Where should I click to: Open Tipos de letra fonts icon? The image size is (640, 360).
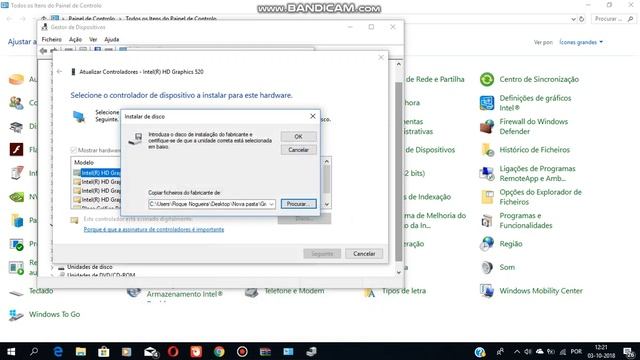(x=369, y=292)
